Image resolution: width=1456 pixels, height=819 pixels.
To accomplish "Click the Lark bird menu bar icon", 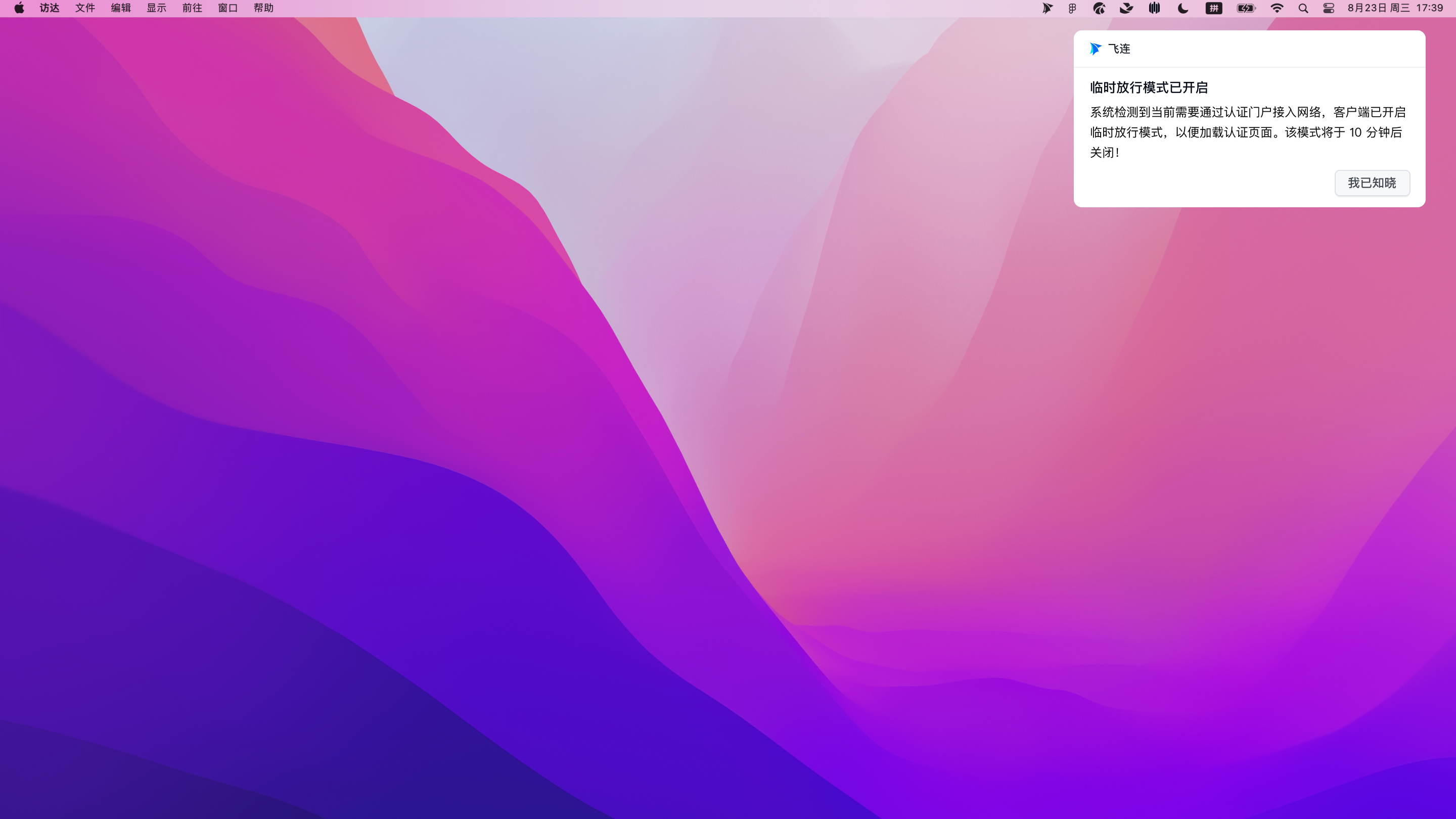I will [x=1126, y=8].
